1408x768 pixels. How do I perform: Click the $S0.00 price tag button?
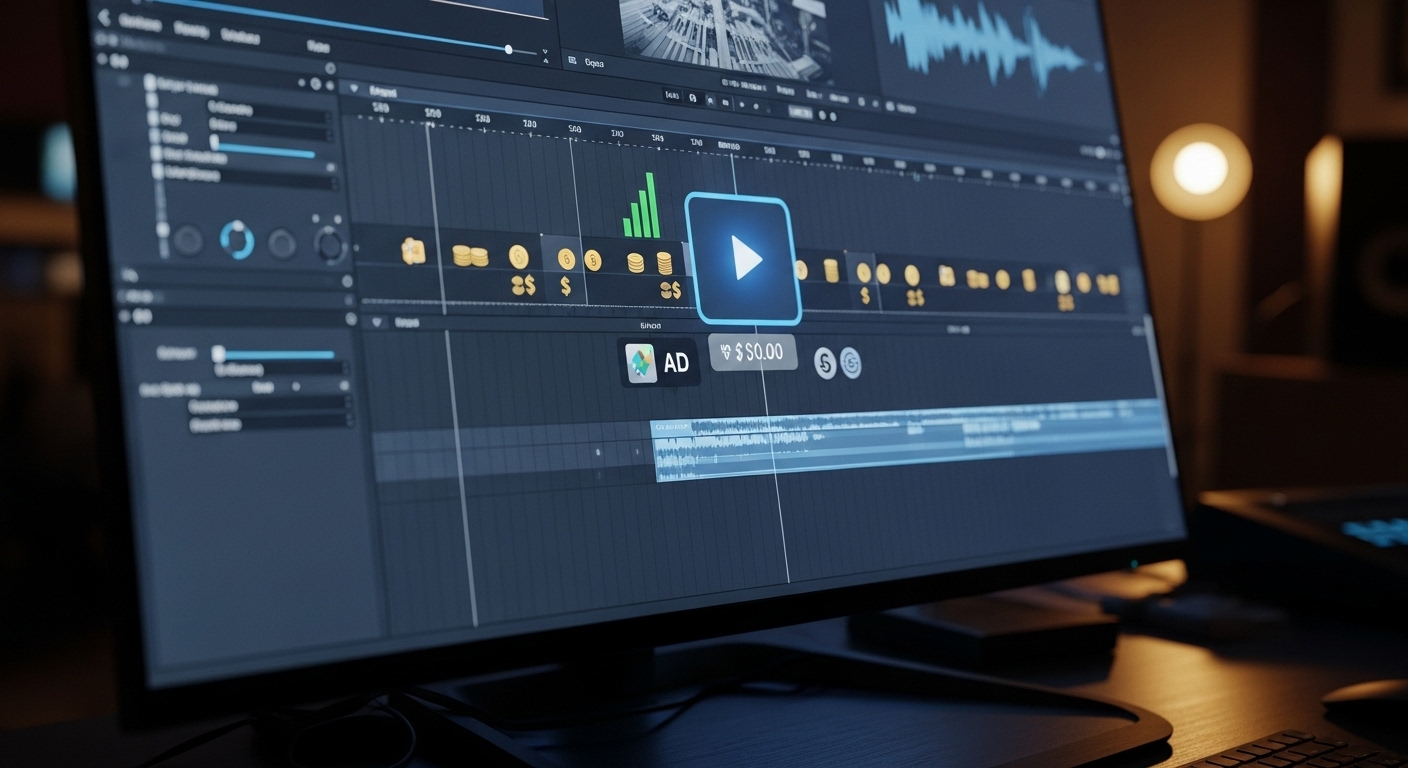tap(752, 352)
